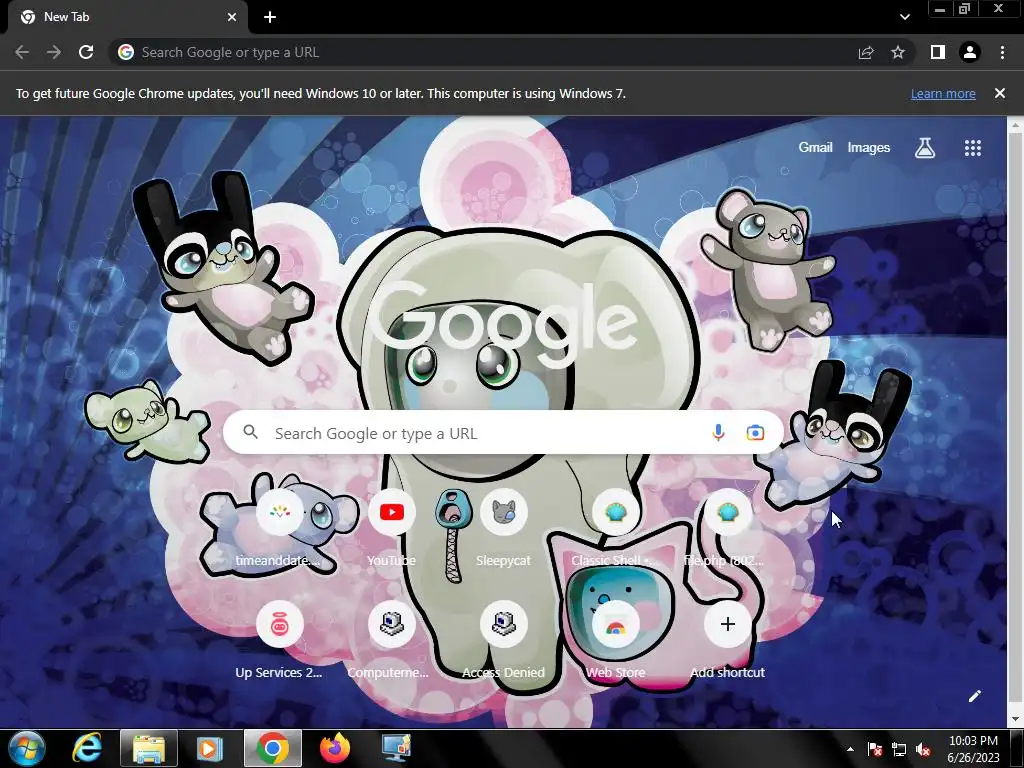Viewport: 1024px width, 768px height.
Task: Open the side panel icon
Action: [938, 52]
